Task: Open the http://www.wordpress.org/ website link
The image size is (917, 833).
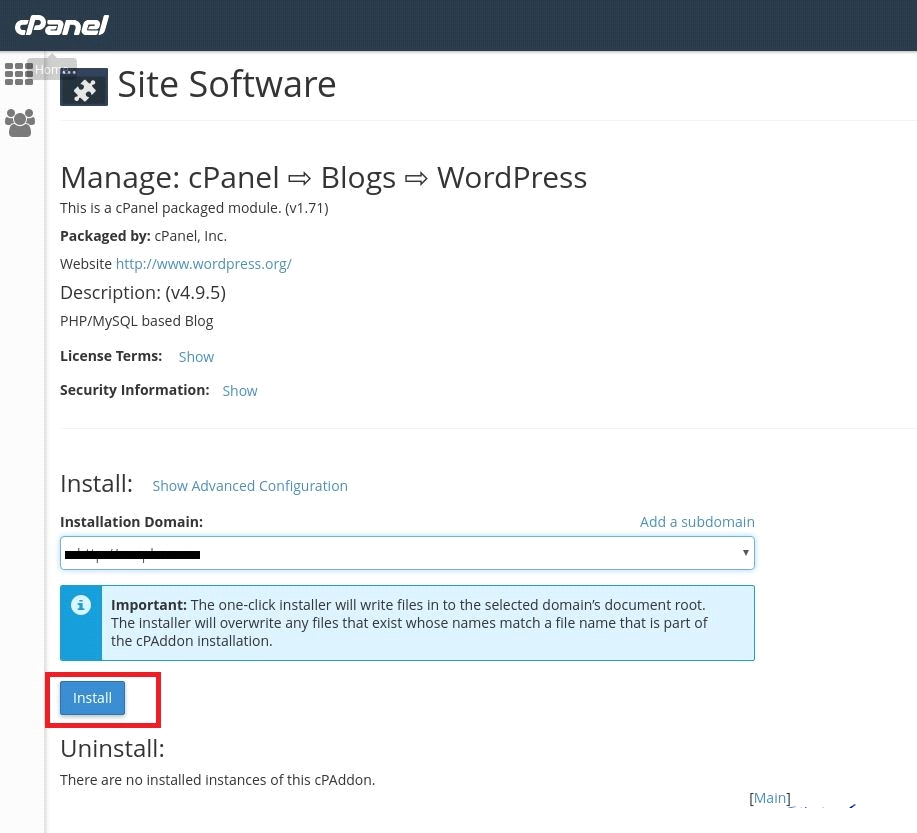Action: (203, 263)
